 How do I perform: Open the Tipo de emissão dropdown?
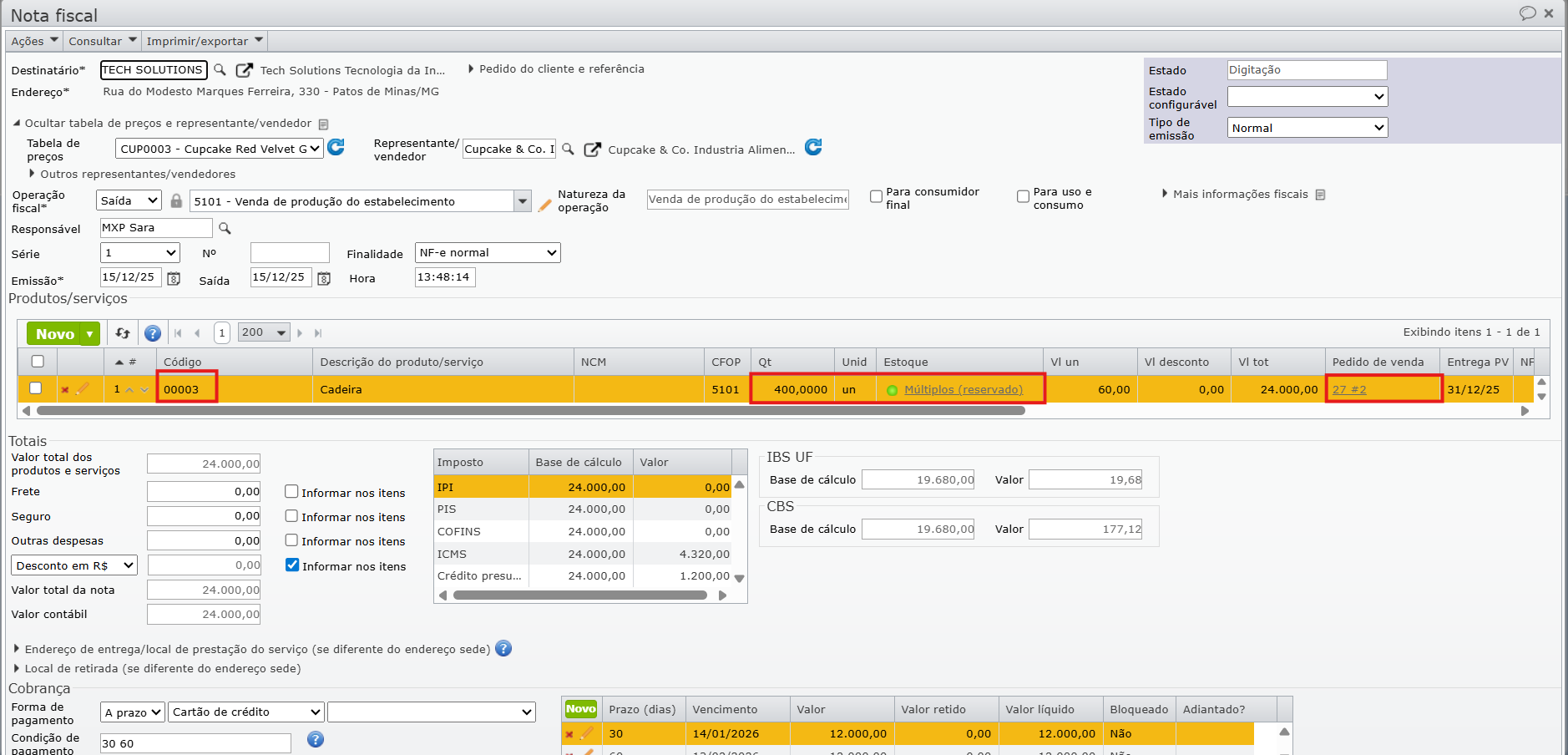(1307, 128)
